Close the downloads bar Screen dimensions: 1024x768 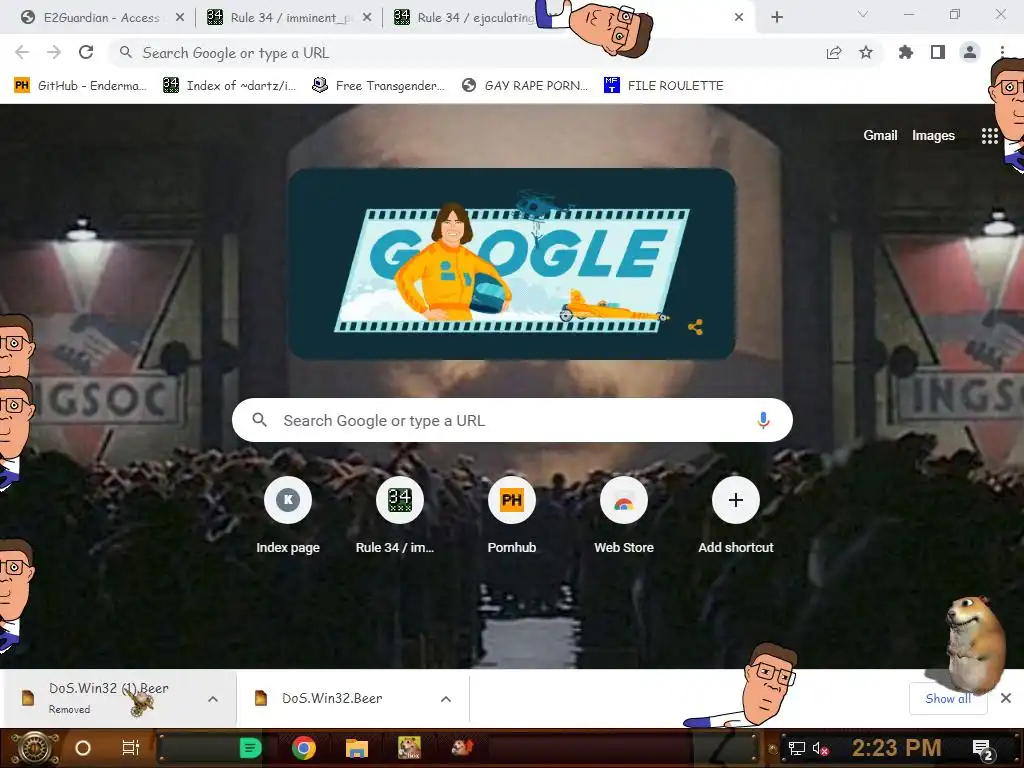coord(1006,698)
